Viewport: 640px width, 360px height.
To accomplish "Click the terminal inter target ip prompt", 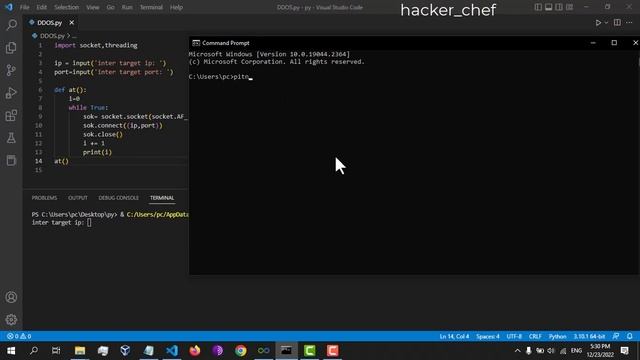I will pyautogui.click(x=61, y=223).
